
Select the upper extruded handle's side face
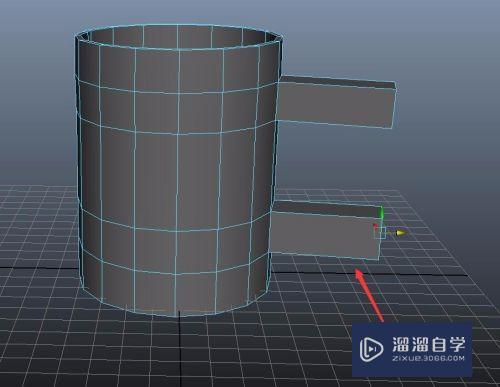[336, 104]
